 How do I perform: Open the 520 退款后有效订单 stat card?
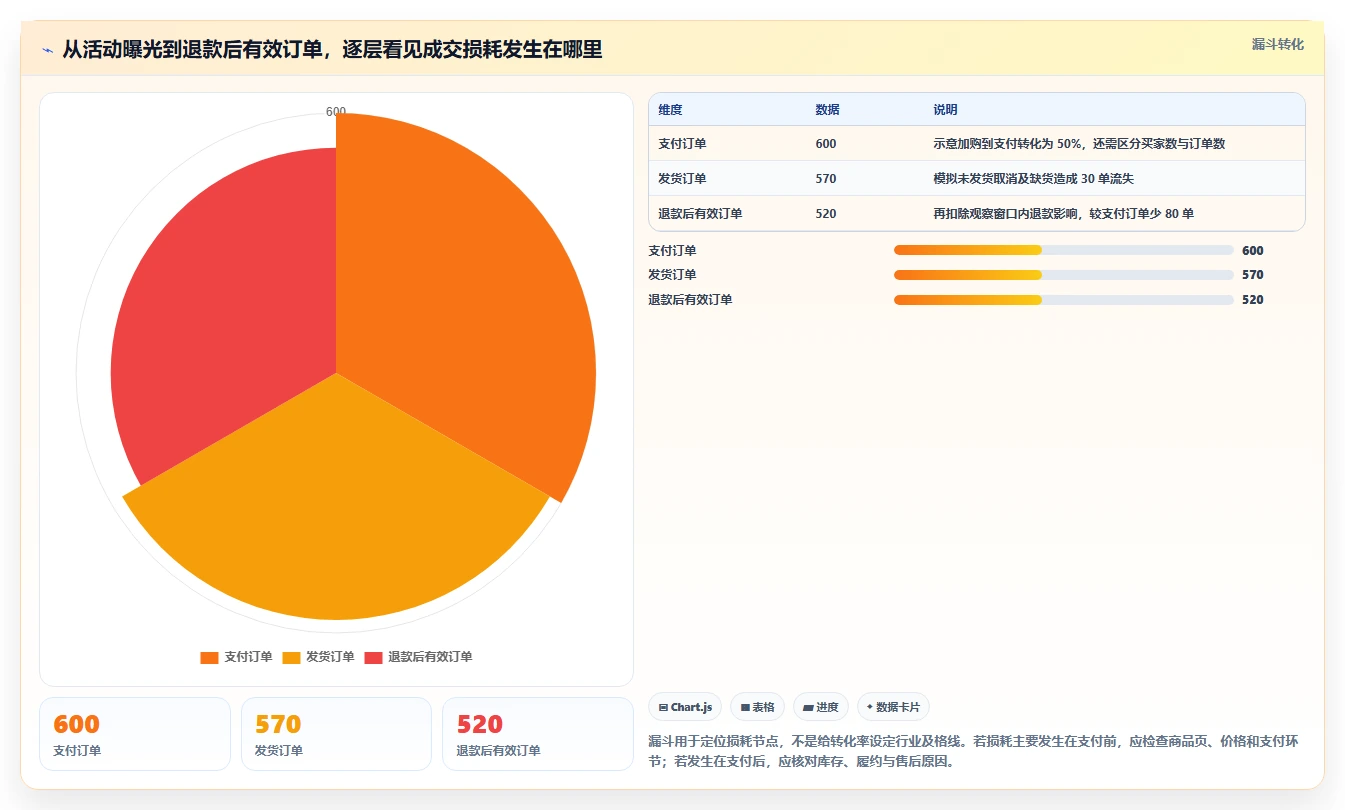pos(538,734)
